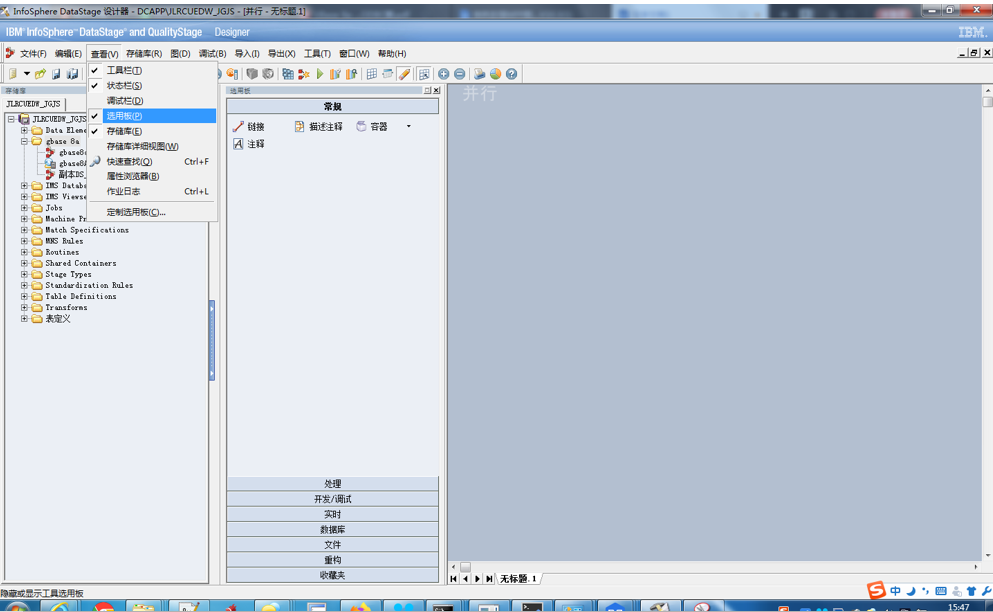This screenshot has height=612, width=993.
Task: Select the 注释 annotation palette tool
Action: 249,144
